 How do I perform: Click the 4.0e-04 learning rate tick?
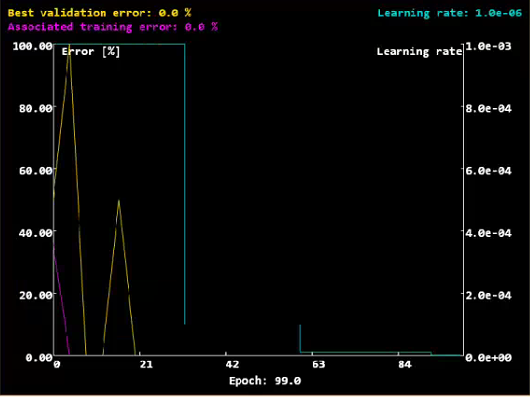click(x=488, y=233)
